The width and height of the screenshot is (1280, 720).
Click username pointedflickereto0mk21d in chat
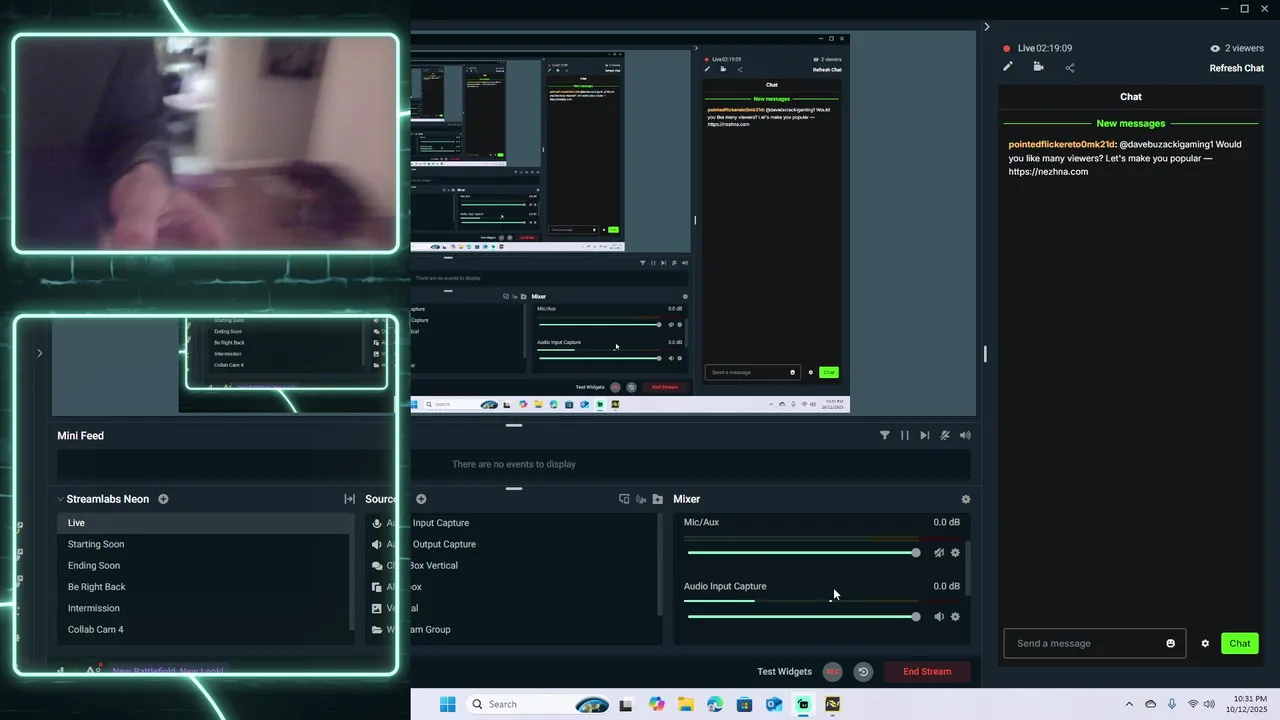(x=1061, y=144)
